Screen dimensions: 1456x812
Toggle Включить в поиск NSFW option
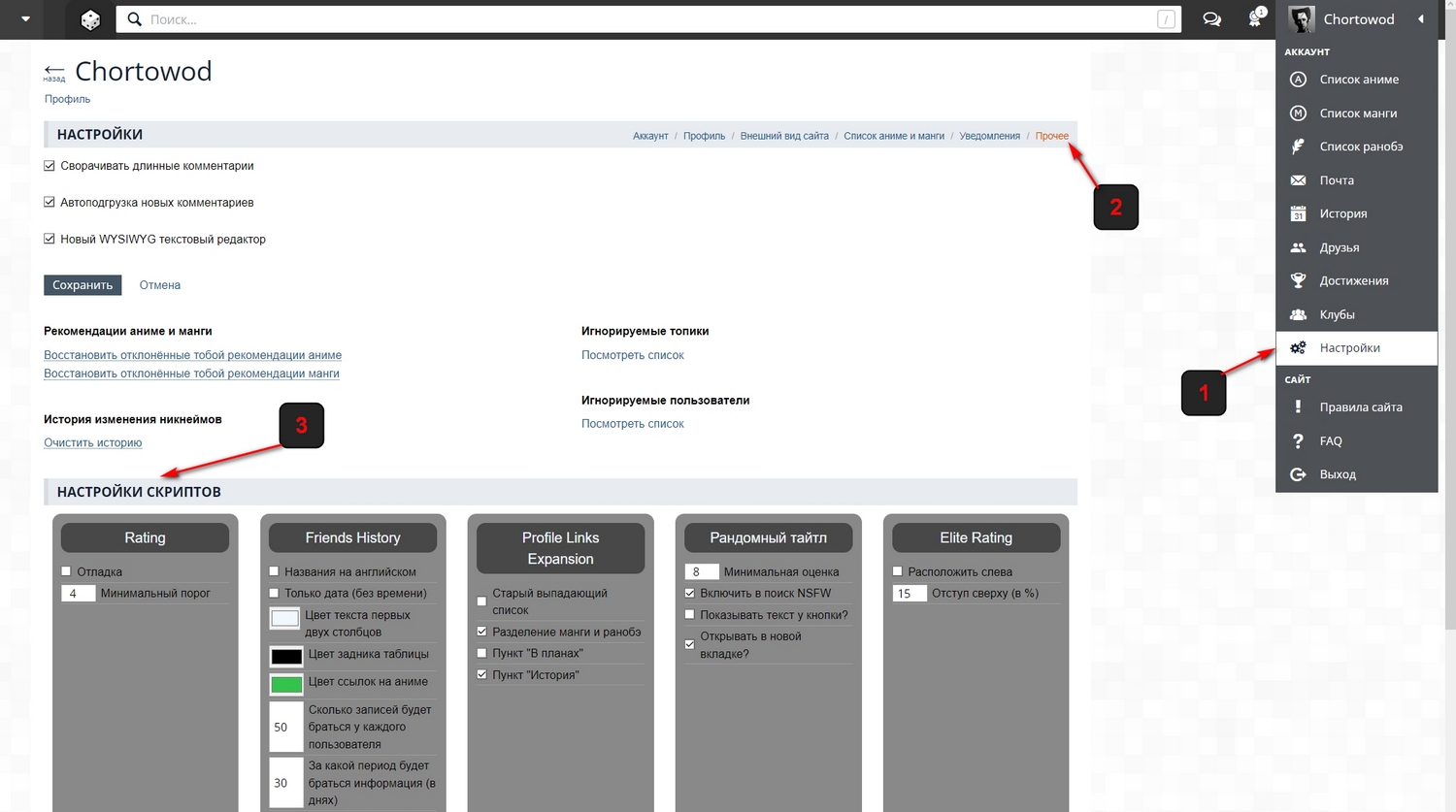[689, 593]
